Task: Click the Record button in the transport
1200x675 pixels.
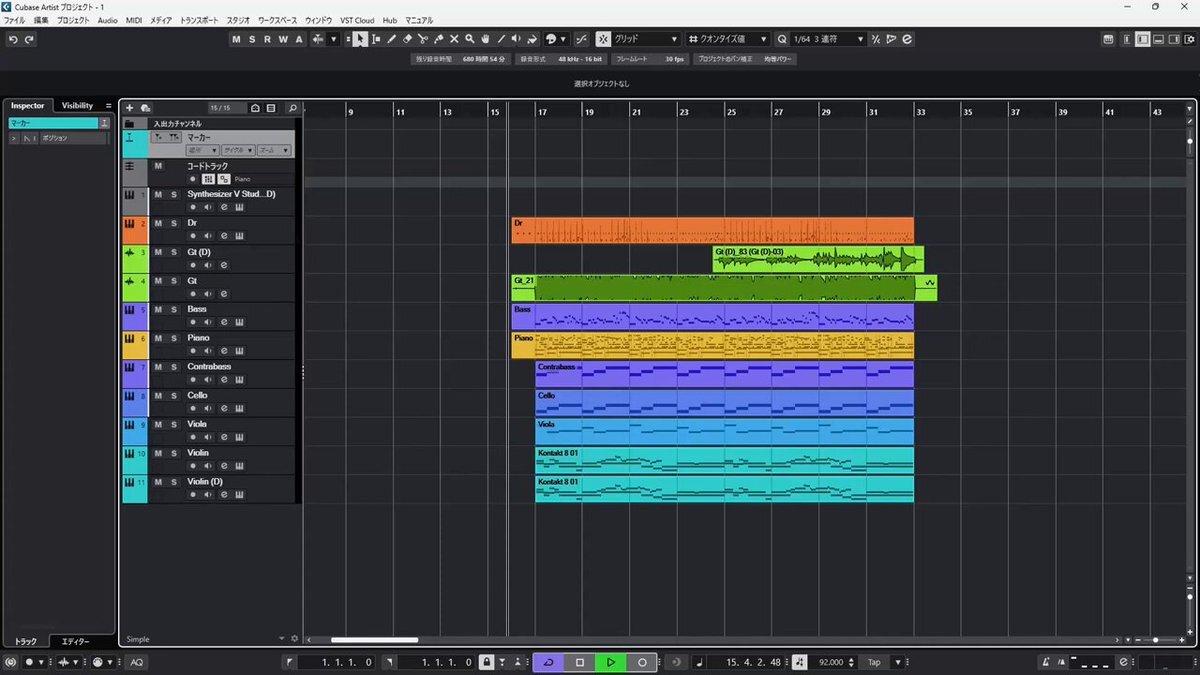Action: (642, 662)
